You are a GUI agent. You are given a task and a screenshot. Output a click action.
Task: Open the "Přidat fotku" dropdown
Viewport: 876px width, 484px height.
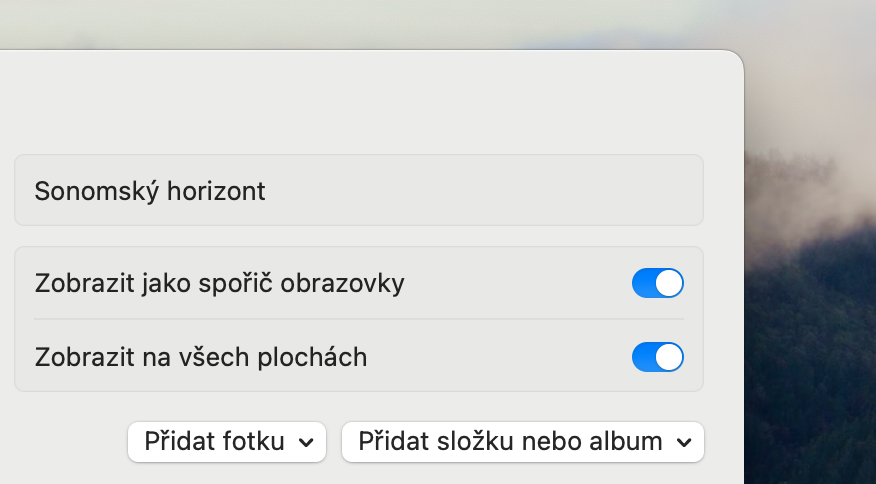pos(227,441)
